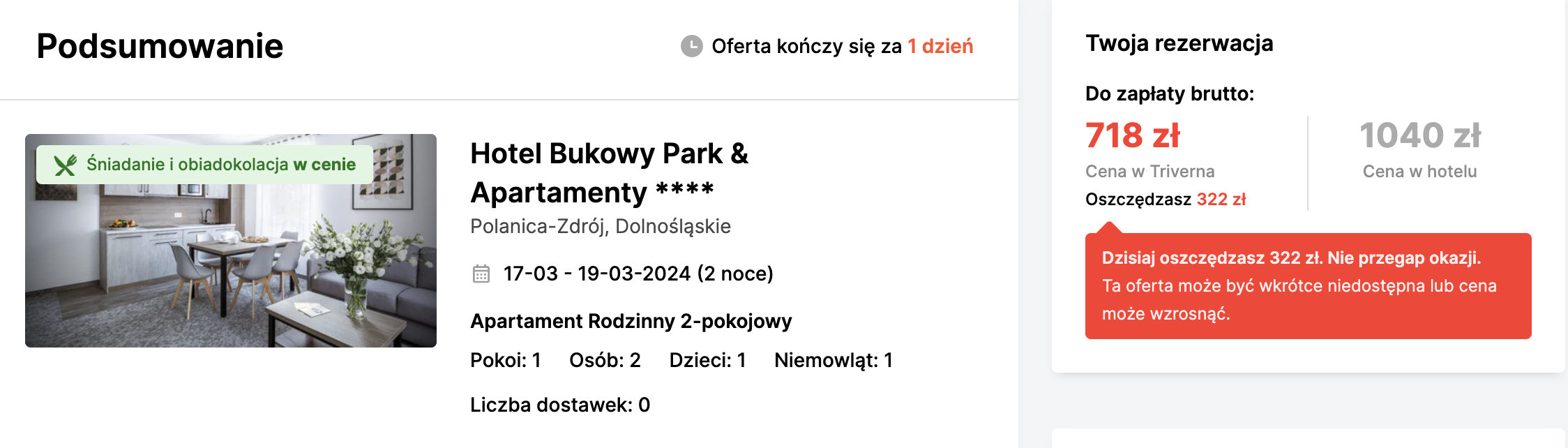
Task: Click the red savings alert box
Action: (x=1307, y=286)
